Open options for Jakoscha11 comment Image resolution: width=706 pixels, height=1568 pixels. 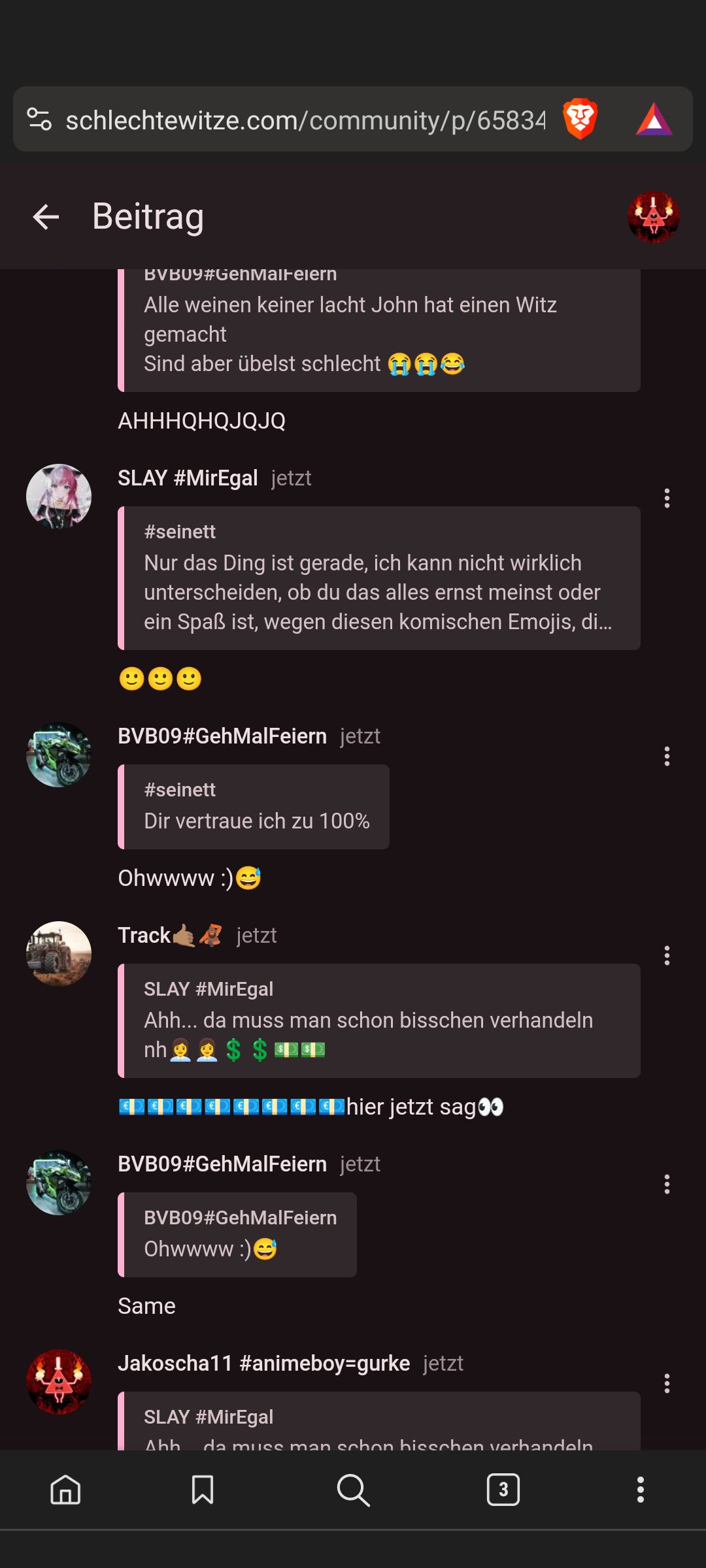coord(667,1383)
